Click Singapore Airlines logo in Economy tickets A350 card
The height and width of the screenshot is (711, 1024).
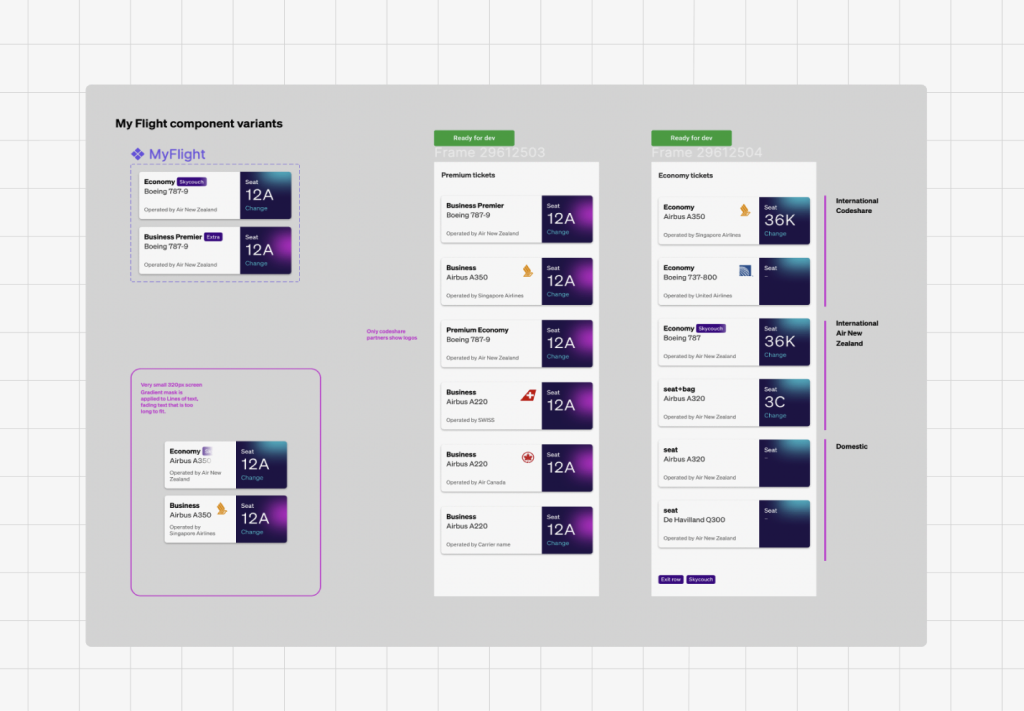pos(745,210)
